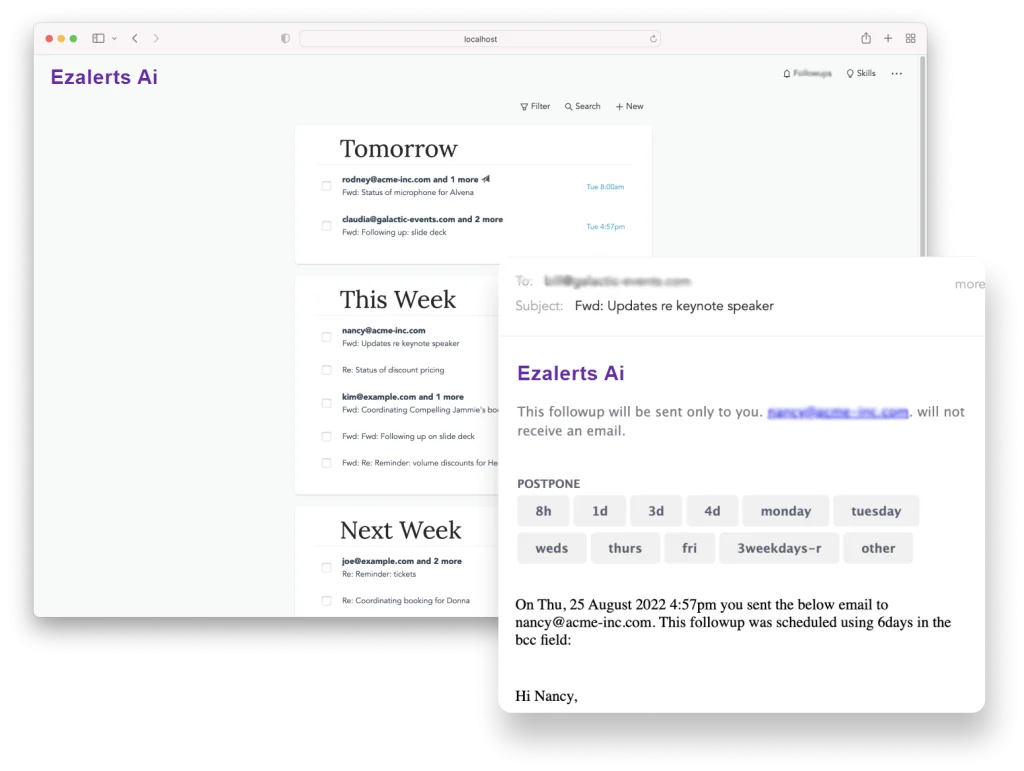Click the paper plane icon beside rodney@acme-inc.com
The height and width of the screenshot is (771, 1024).
486,179
